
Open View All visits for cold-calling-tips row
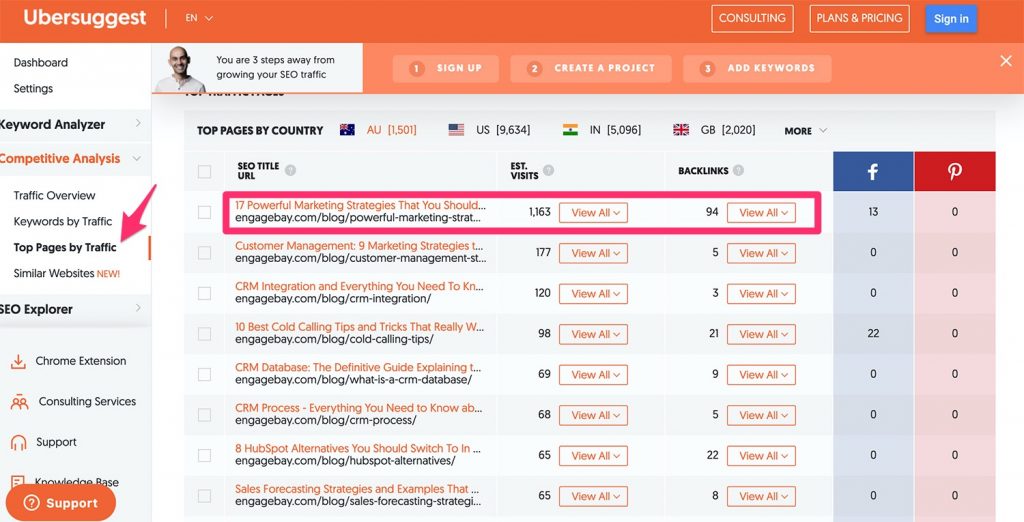click(x=593, y=334)
